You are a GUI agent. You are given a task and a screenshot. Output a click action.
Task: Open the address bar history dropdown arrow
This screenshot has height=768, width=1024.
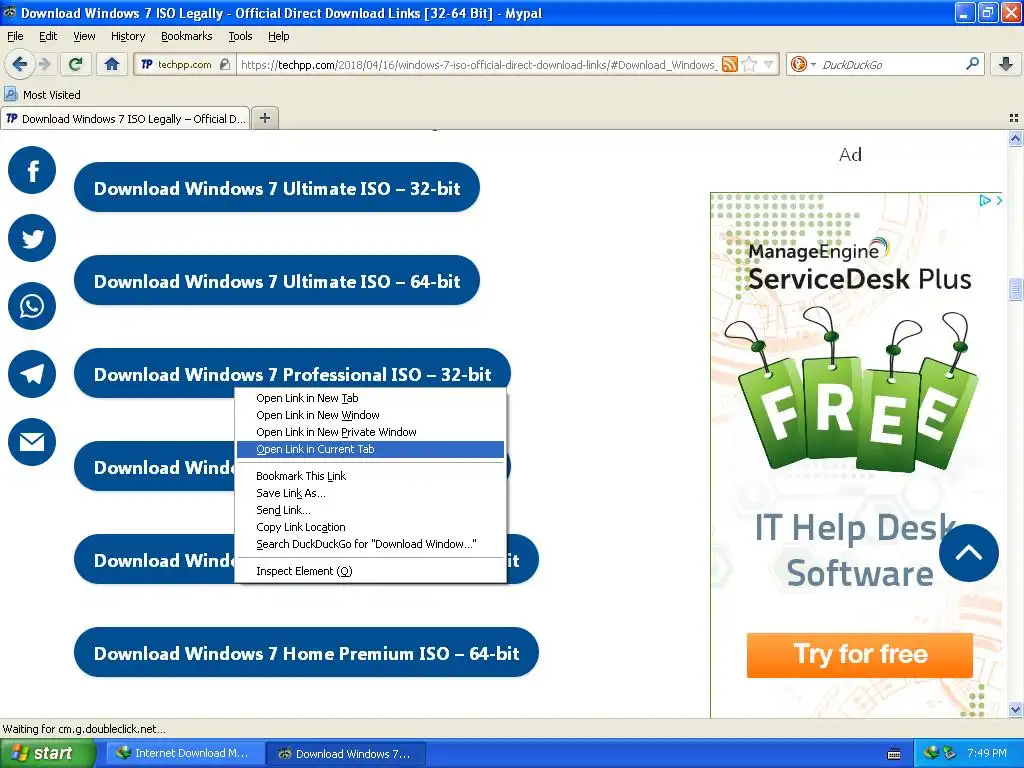[x=769, y=64]
